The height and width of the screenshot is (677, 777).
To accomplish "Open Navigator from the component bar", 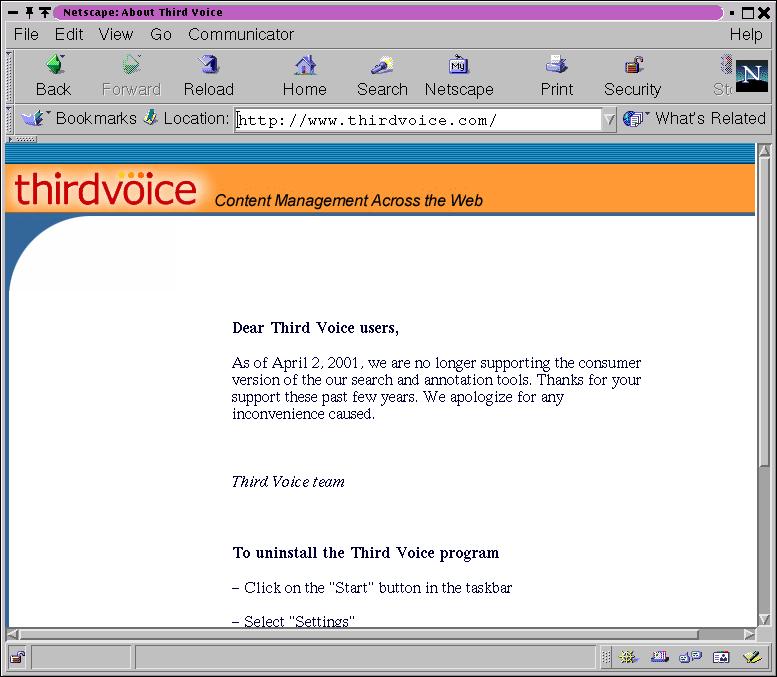I will [628, 657].
